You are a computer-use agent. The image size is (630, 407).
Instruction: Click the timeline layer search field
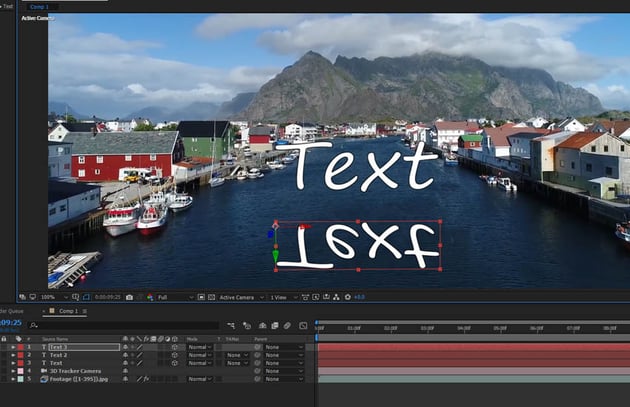click(120, 325)
